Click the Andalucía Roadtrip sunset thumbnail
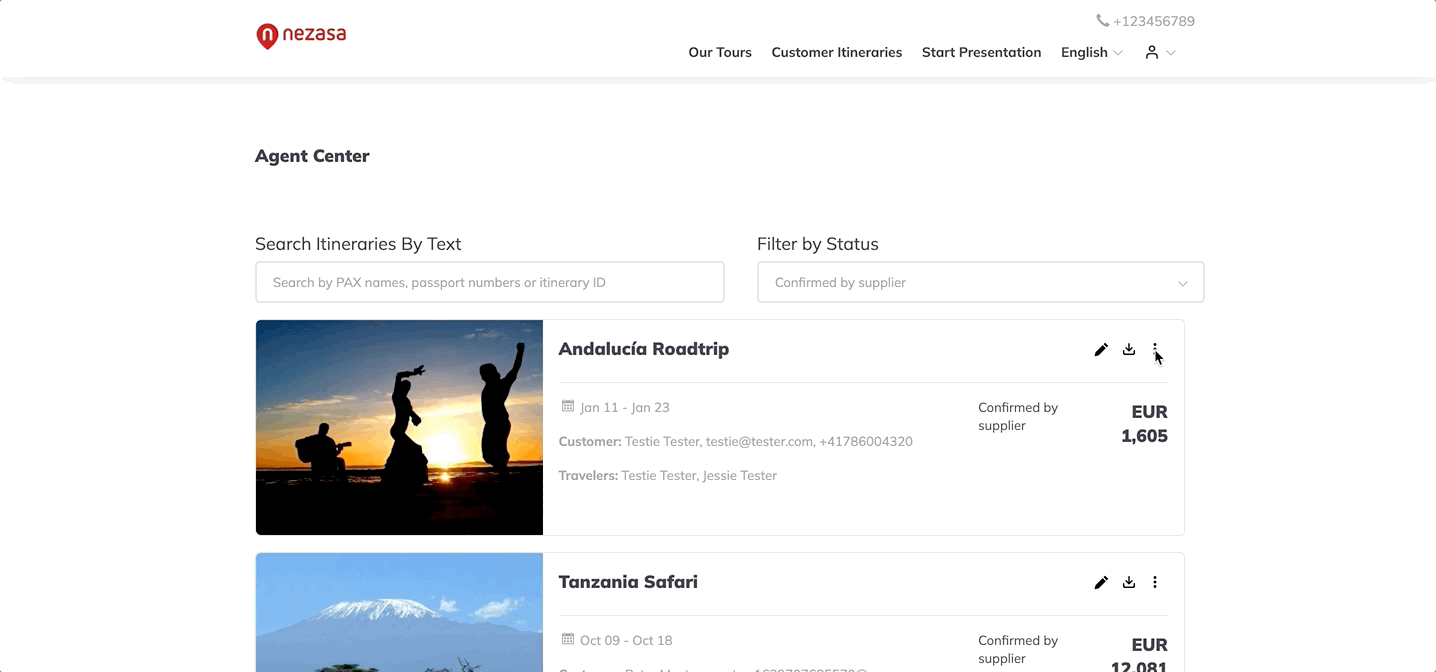The width and height of the screenshot is (1436, 672). pyautogui.click(x=399, y=427)
